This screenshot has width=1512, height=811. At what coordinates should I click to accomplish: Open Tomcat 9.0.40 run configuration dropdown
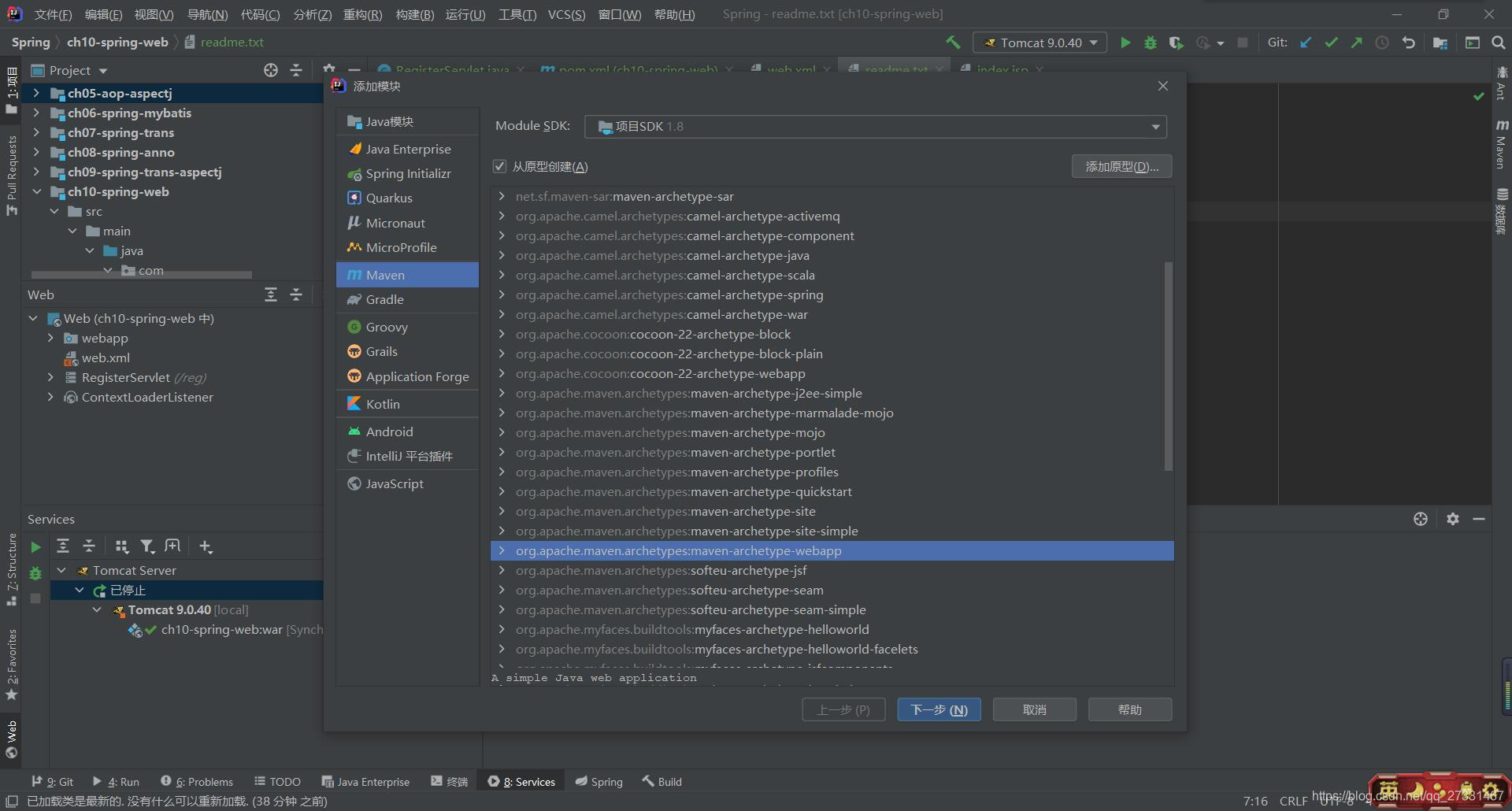pos(1039,43)
